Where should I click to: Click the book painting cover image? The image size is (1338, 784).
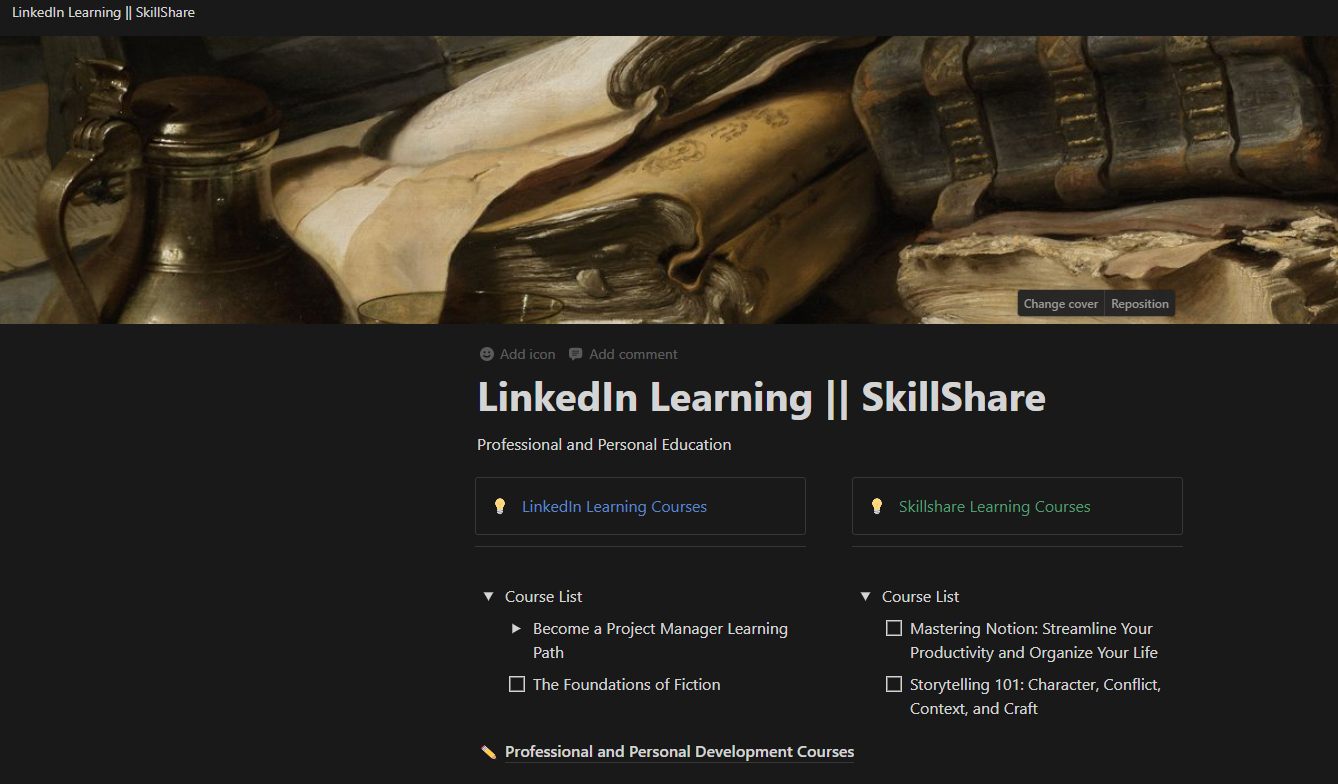668,180
